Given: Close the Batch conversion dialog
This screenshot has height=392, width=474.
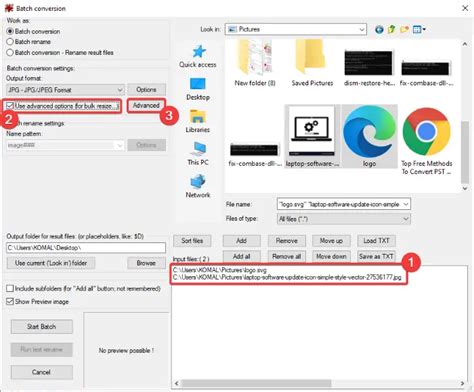Looking at the screenshot, I should 465,8.
